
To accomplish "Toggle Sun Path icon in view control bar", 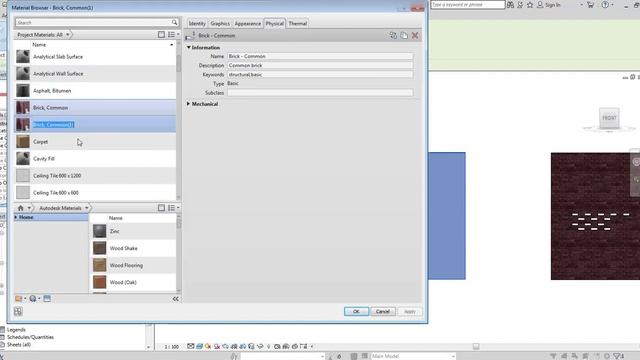I will point(208,346).
